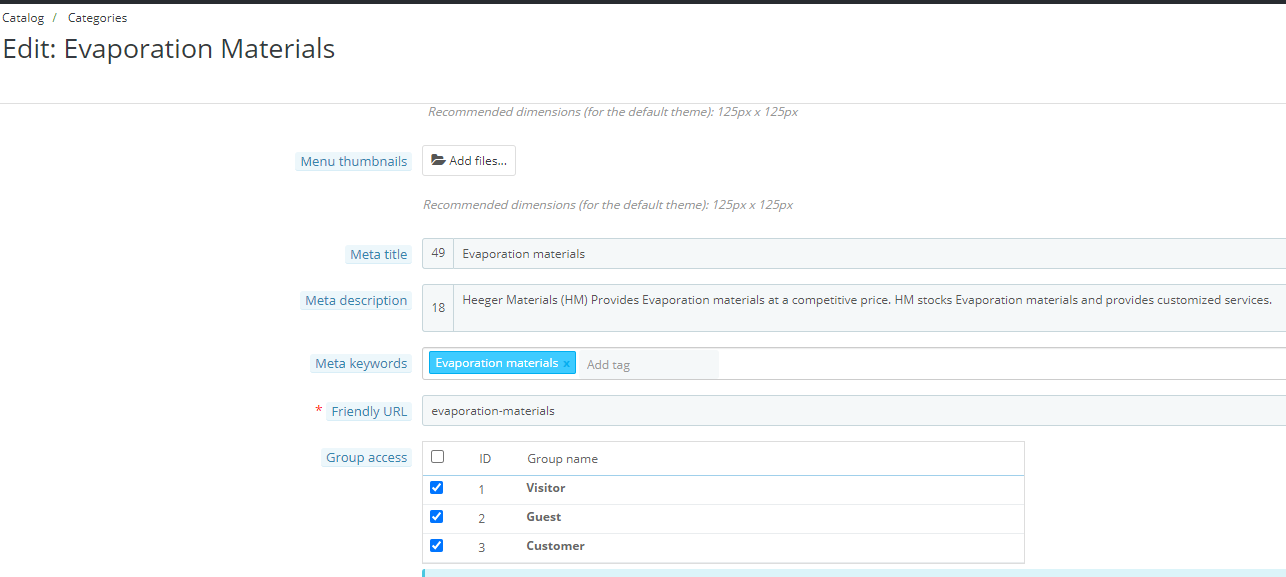
Task: Edit the Friendly URL field
Action: (854, 411)
